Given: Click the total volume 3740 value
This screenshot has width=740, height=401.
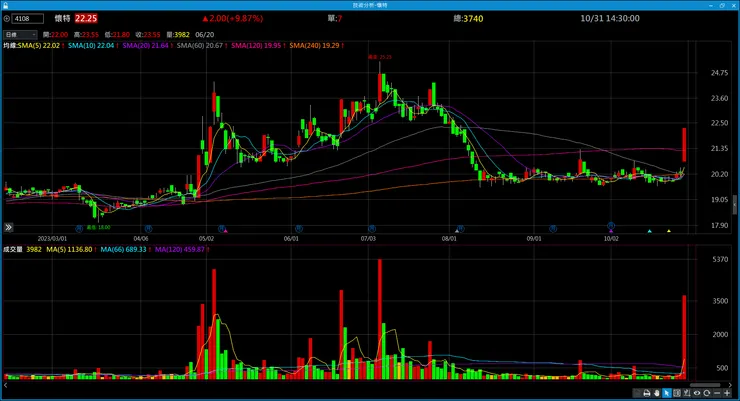Looking at the screenshot, I should point(473,18).
